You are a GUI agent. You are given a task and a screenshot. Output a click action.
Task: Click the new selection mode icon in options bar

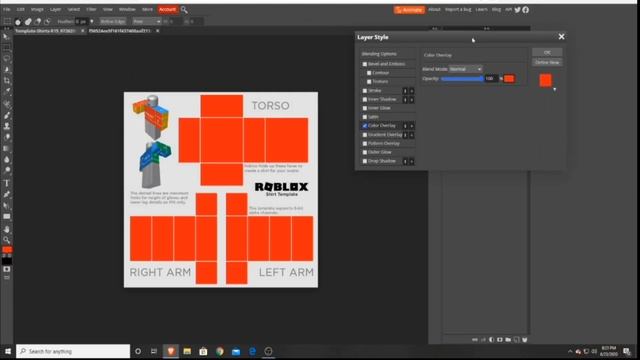click(18, 22)
